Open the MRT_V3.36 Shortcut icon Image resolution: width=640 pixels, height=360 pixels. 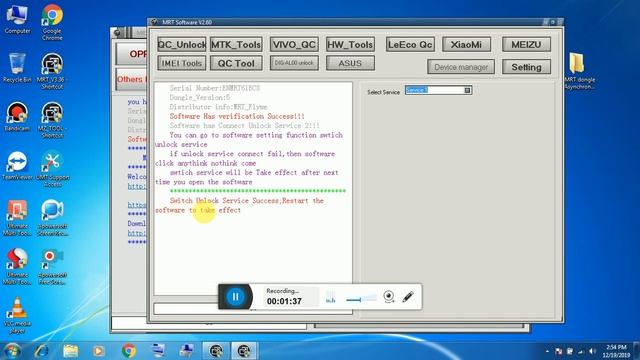pyautogui.click(x=52, y=71)
